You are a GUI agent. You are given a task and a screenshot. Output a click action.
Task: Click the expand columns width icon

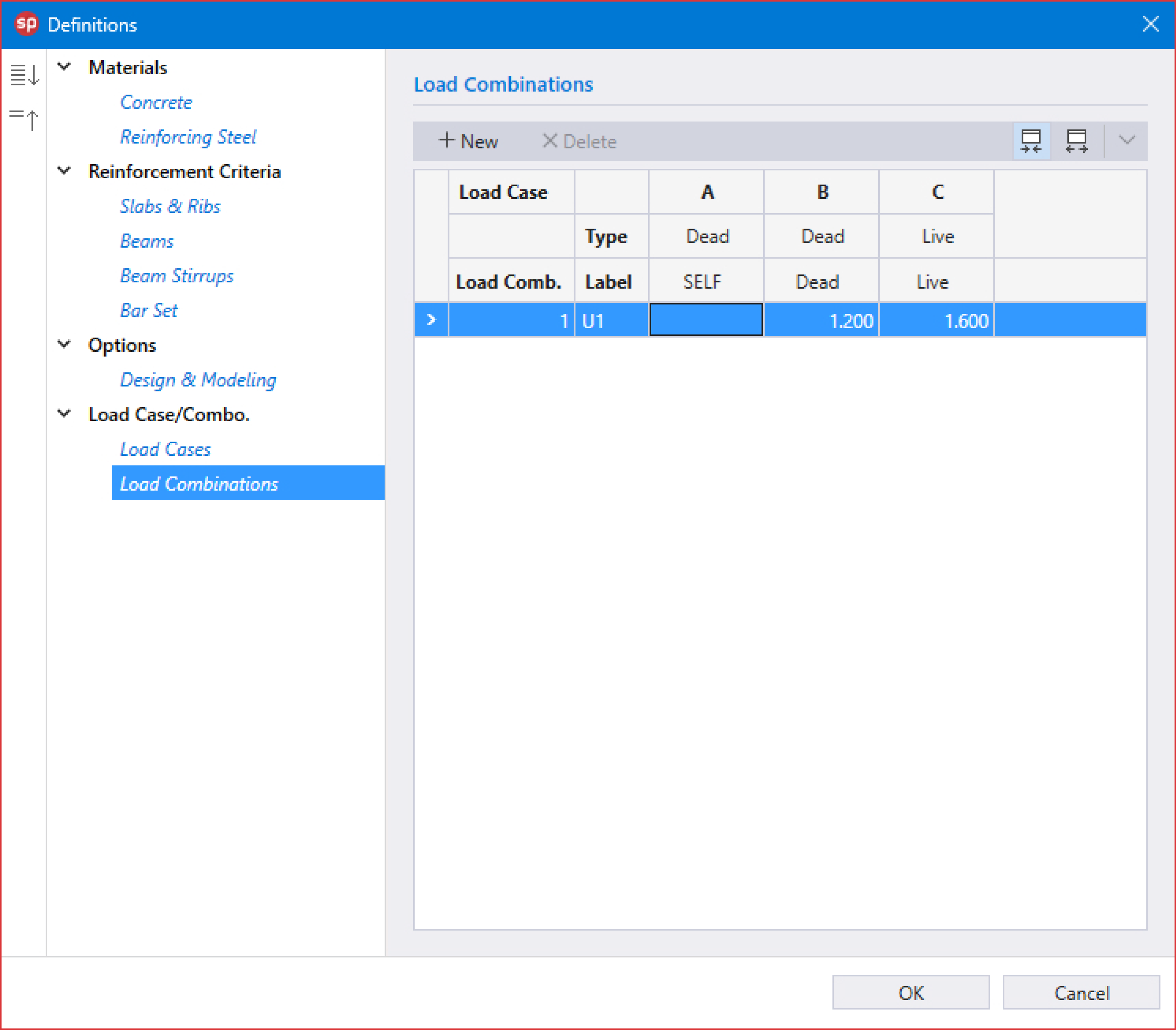tap(1075, 141)
